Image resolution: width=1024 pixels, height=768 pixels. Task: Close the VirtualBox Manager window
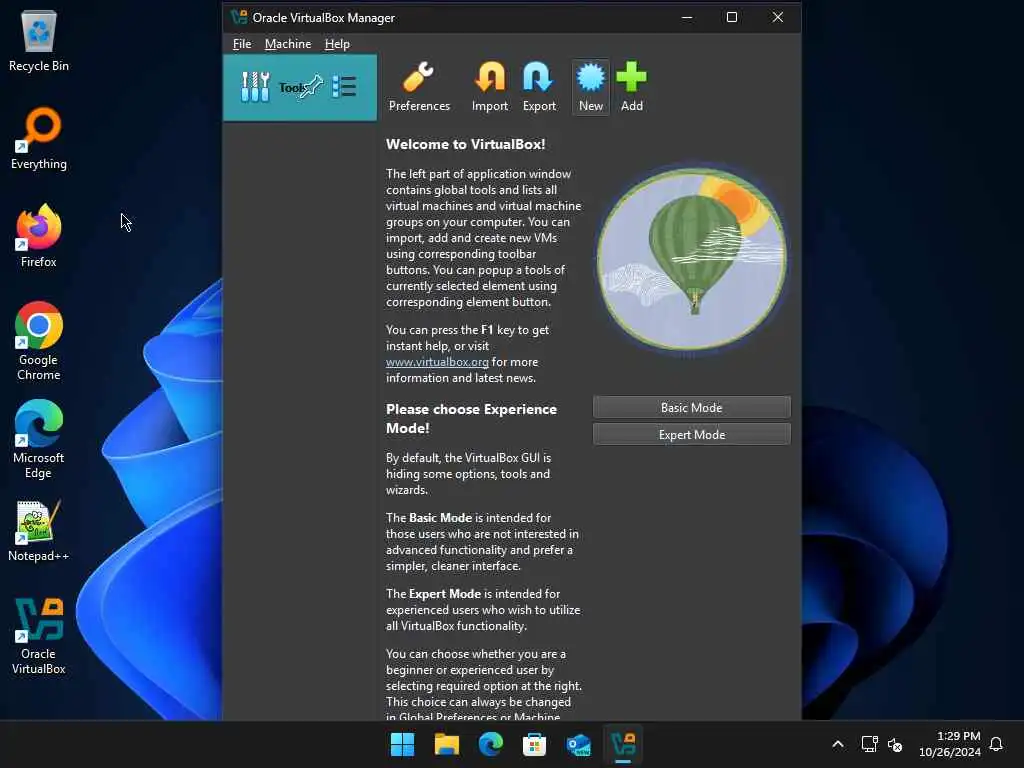tap(777, 17)
